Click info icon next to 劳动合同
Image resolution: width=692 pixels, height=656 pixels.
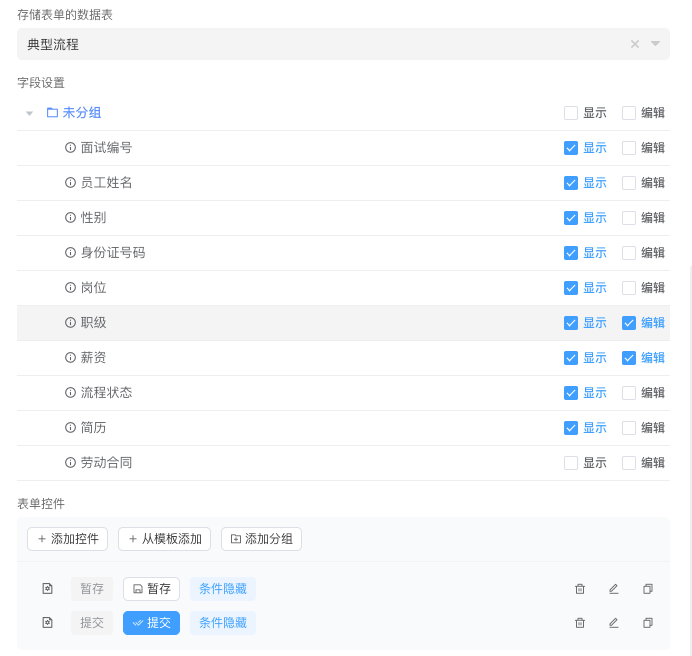pos(70,463)
